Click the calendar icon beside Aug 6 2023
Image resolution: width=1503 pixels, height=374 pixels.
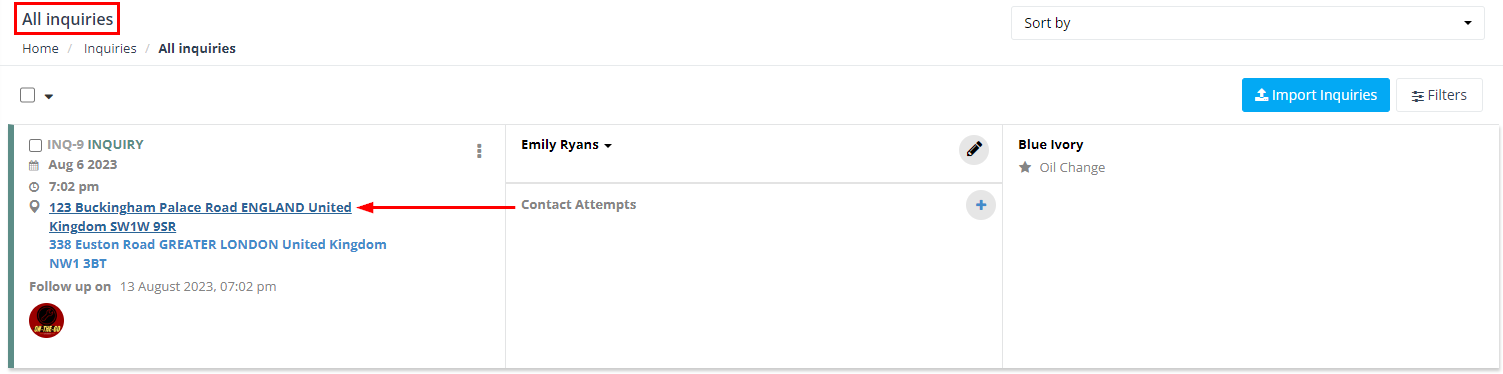click(34, 165)
